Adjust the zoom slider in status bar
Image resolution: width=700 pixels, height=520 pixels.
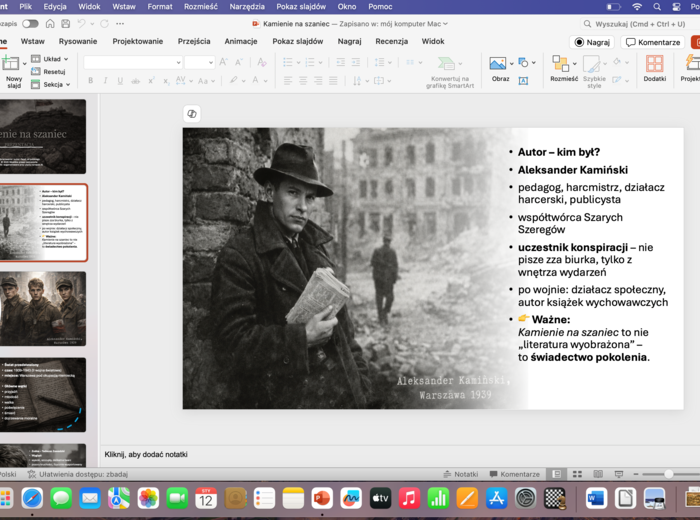click(x=668, y=474)
